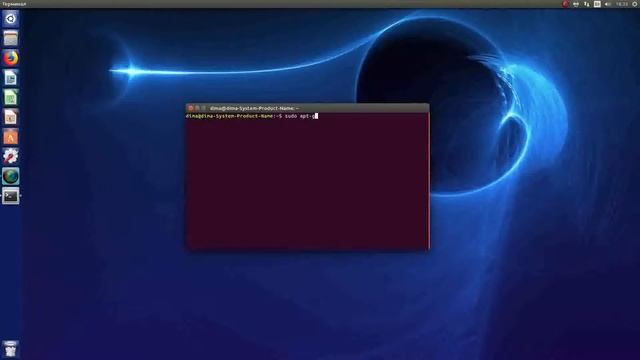Click the terminal title bar text
The image size is (640, 360).
click(255, 108)
